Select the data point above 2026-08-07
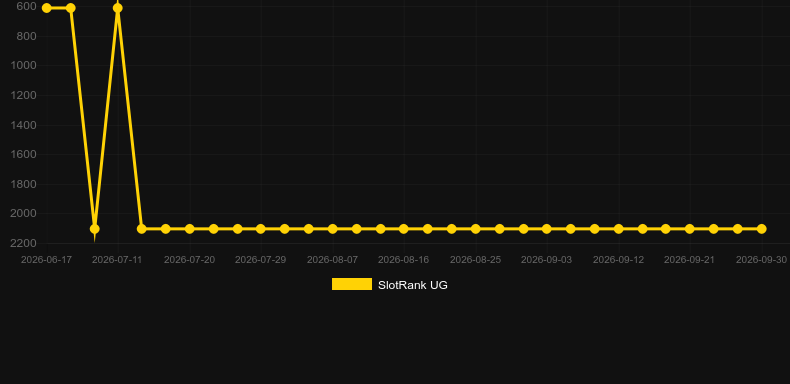 [x=333, y=229]
